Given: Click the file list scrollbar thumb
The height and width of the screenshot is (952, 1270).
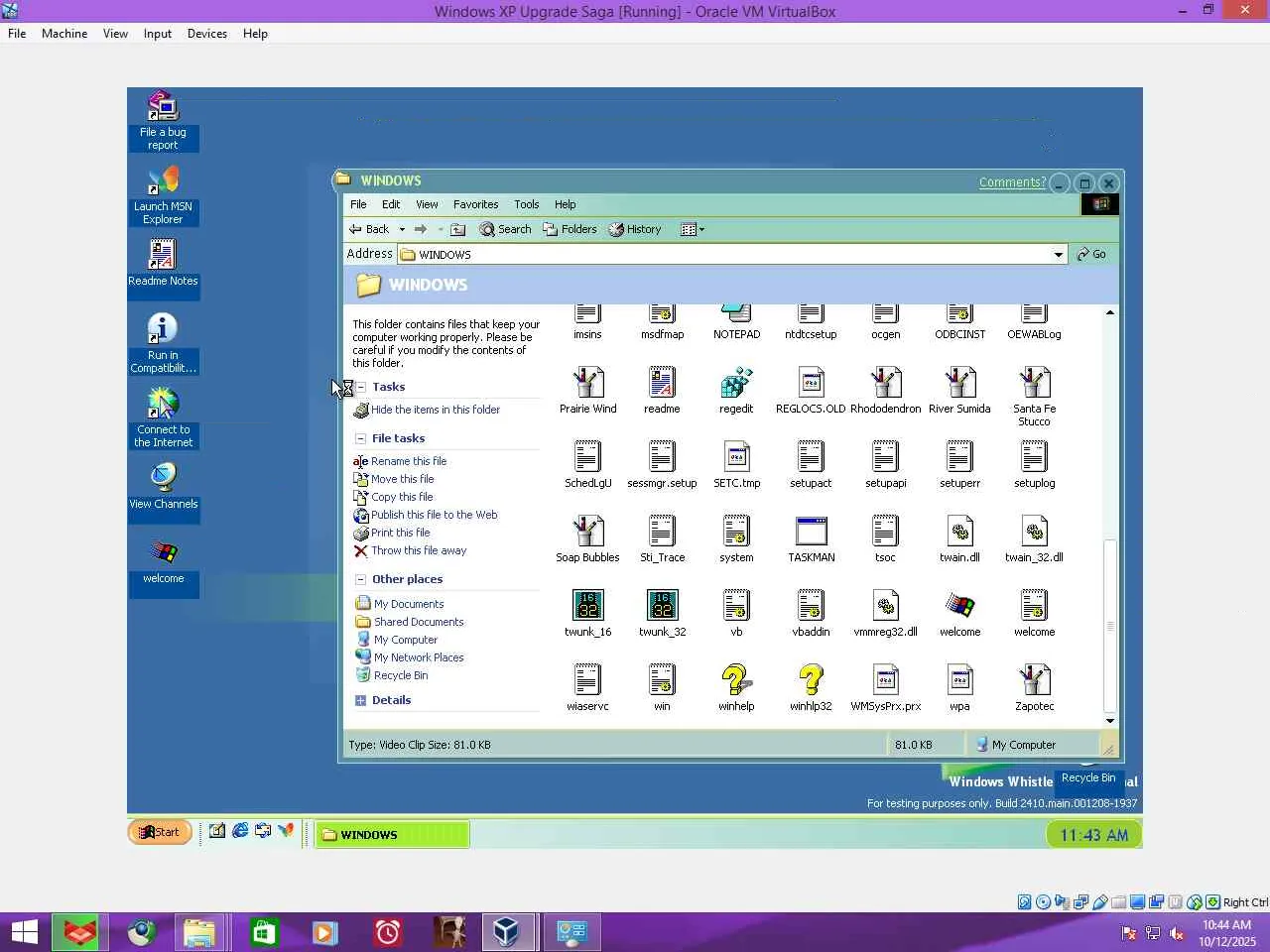Looking at the screenshot, I should (x=1110, y=626).
